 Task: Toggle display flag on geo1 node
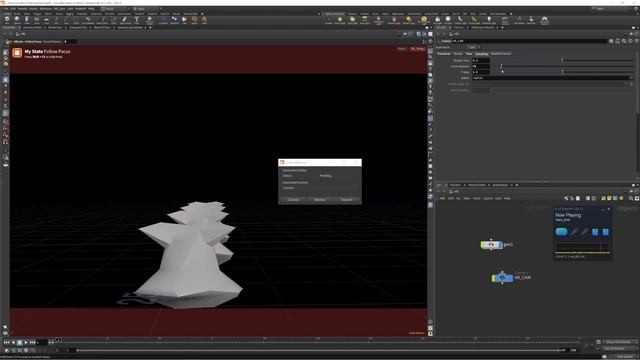[x=500, y=245]
